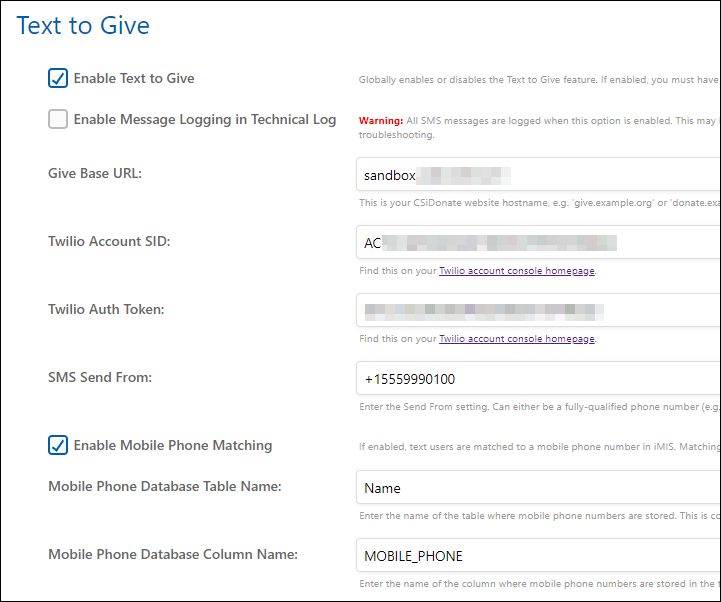Open Twilio console link below Auth Token

(517, 339)
